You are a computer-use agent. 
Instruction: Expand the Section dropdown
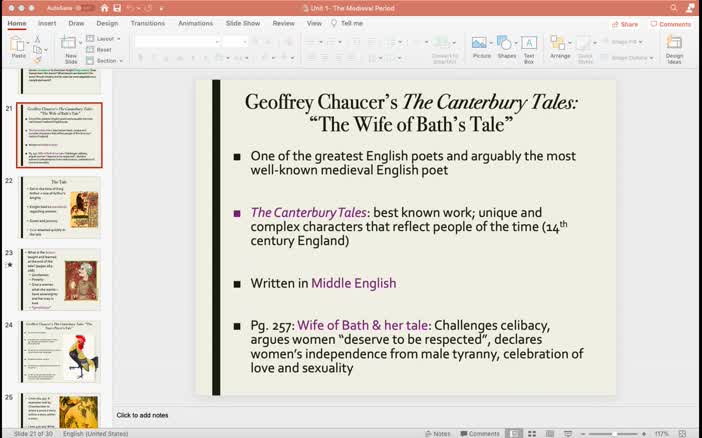tap(104, 60)
